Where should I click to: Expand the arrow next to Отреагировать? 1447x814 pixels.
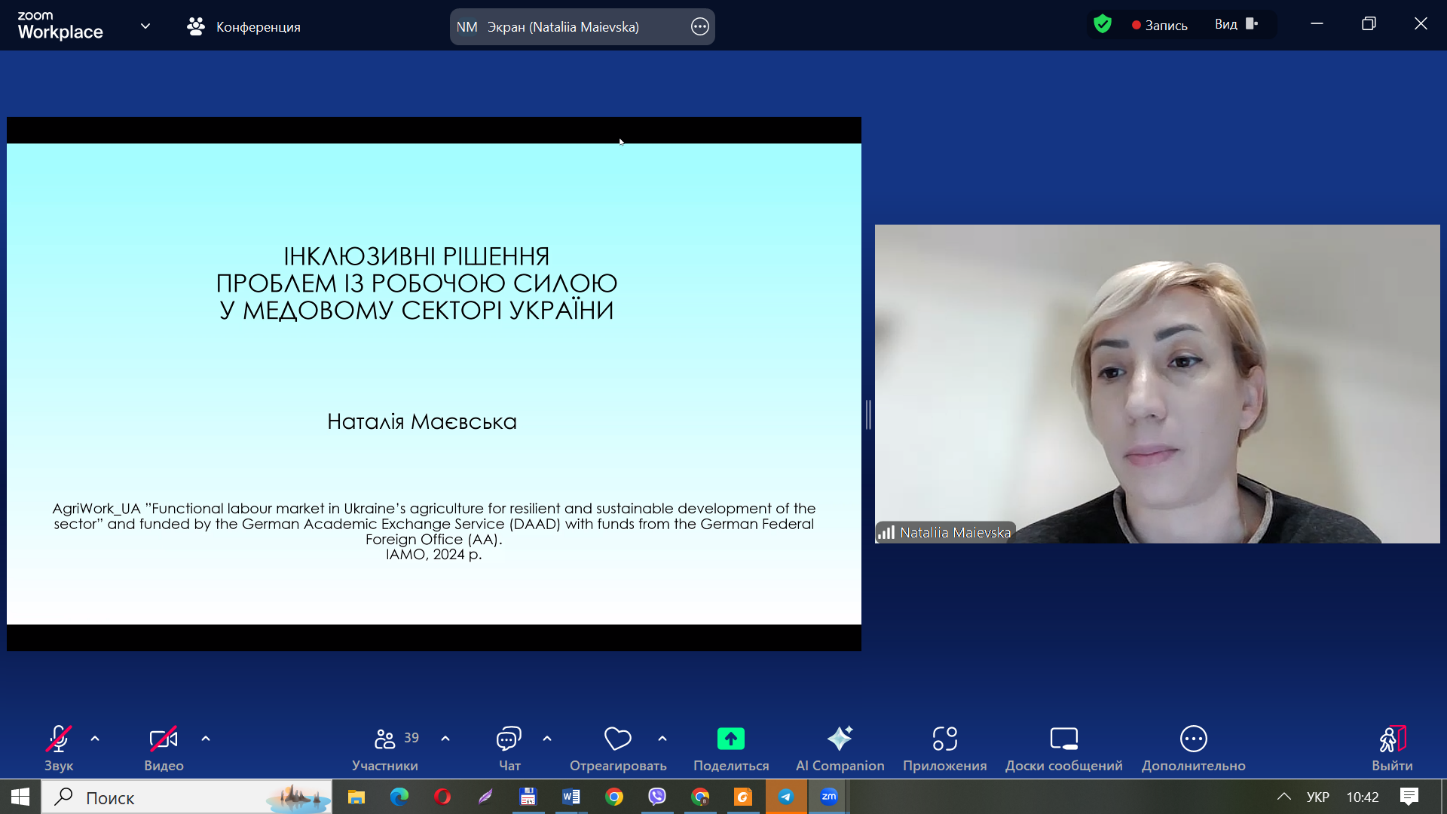[662, 739]
